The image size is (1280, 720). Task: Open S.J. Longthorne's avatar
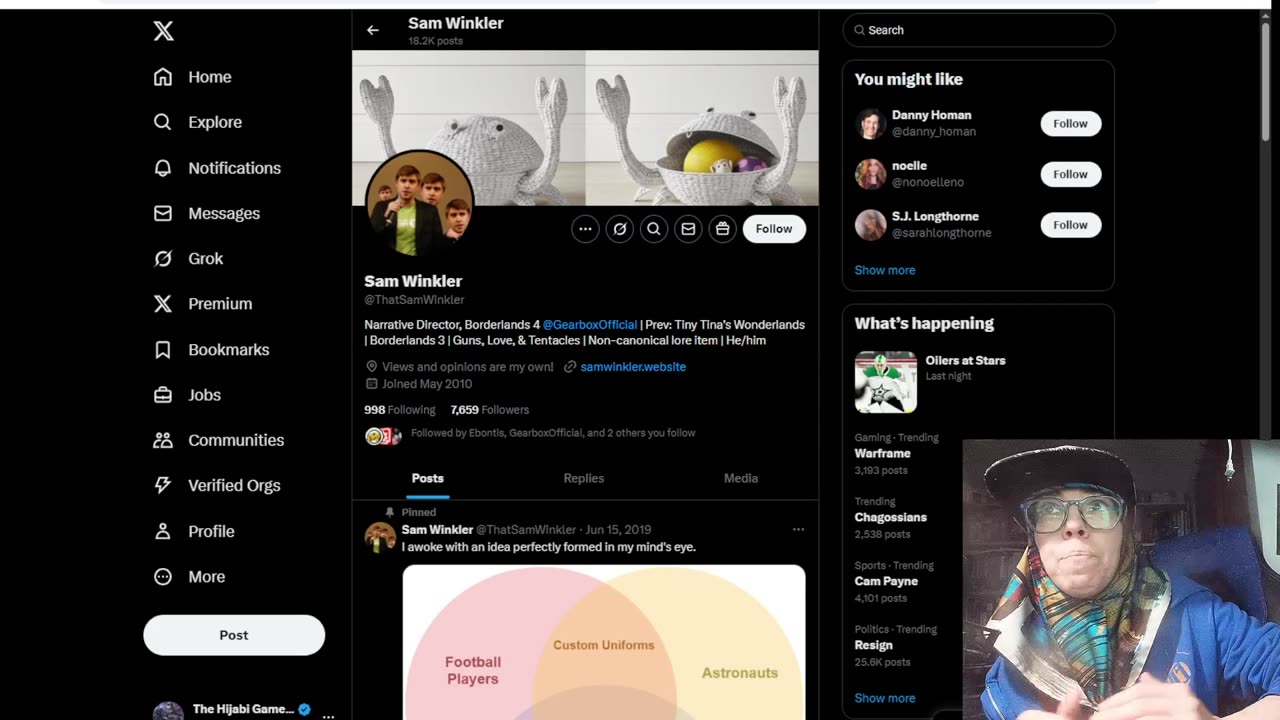pyautogui.click(x=870, y=225)
